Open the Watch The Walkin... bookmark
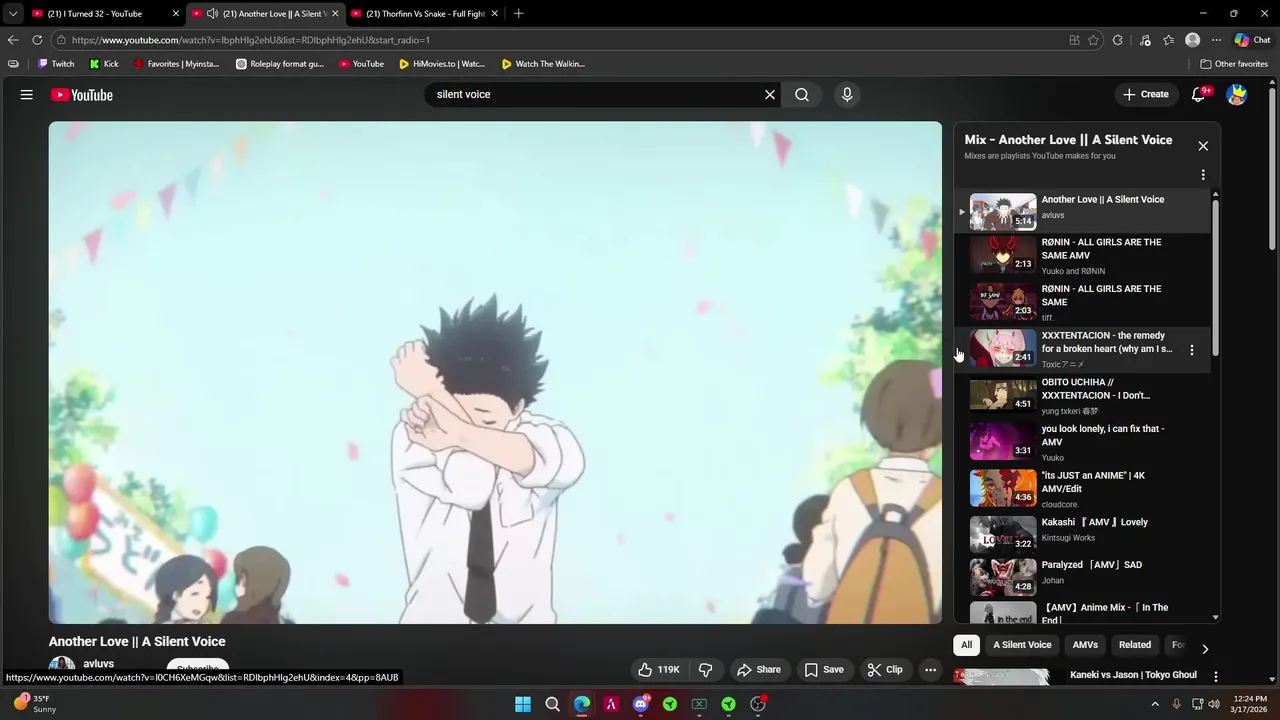This screenshot has width=1280, height=720. coord(544,64)
